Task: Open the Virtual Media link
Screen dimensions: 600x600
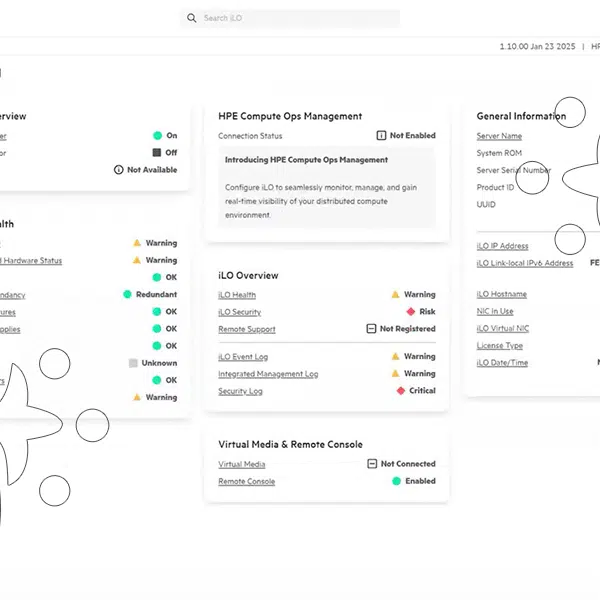Action: tap(241, 464)
